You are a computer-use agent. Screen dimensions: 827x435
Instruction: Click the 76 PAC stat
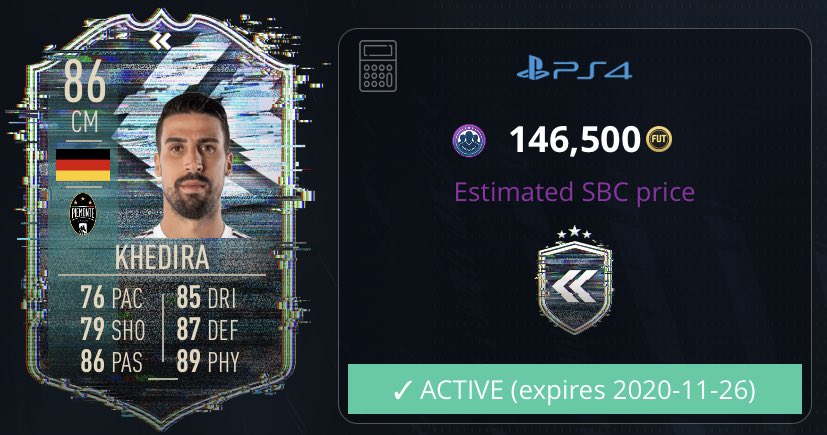[x=112, y=297]
